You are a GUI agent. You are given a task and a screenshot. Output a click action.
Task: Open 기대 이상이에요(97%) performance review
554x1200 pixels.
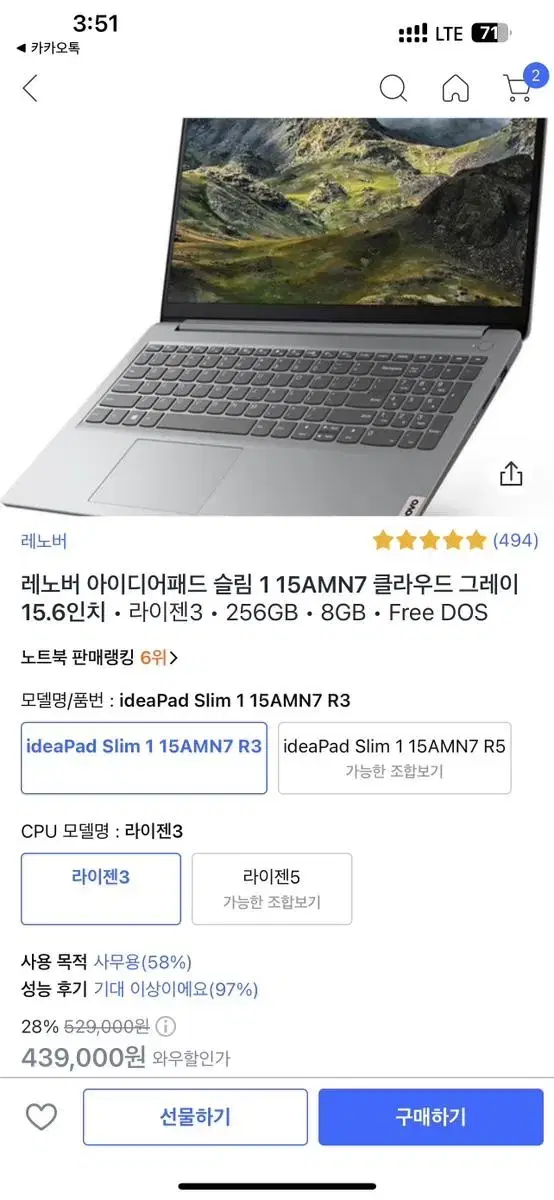tap(176, 989)
